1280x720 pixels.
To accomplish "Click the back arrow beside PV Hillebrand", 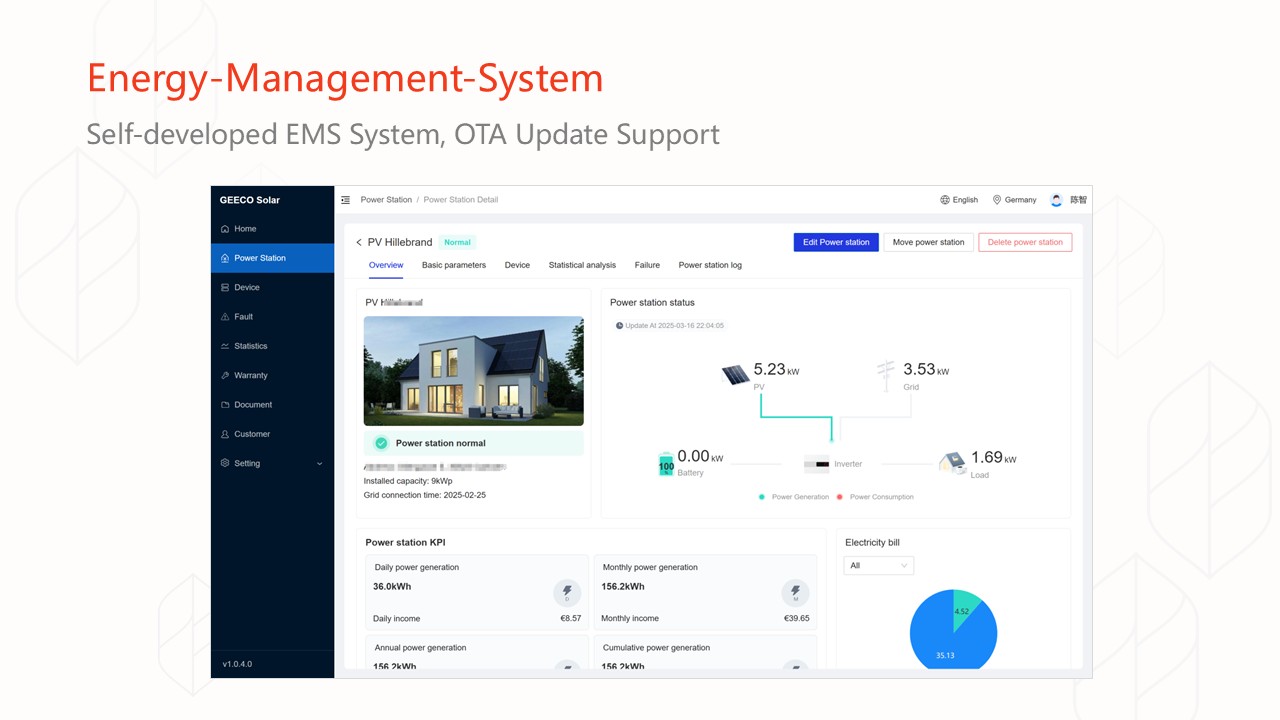I will point(359,242).
